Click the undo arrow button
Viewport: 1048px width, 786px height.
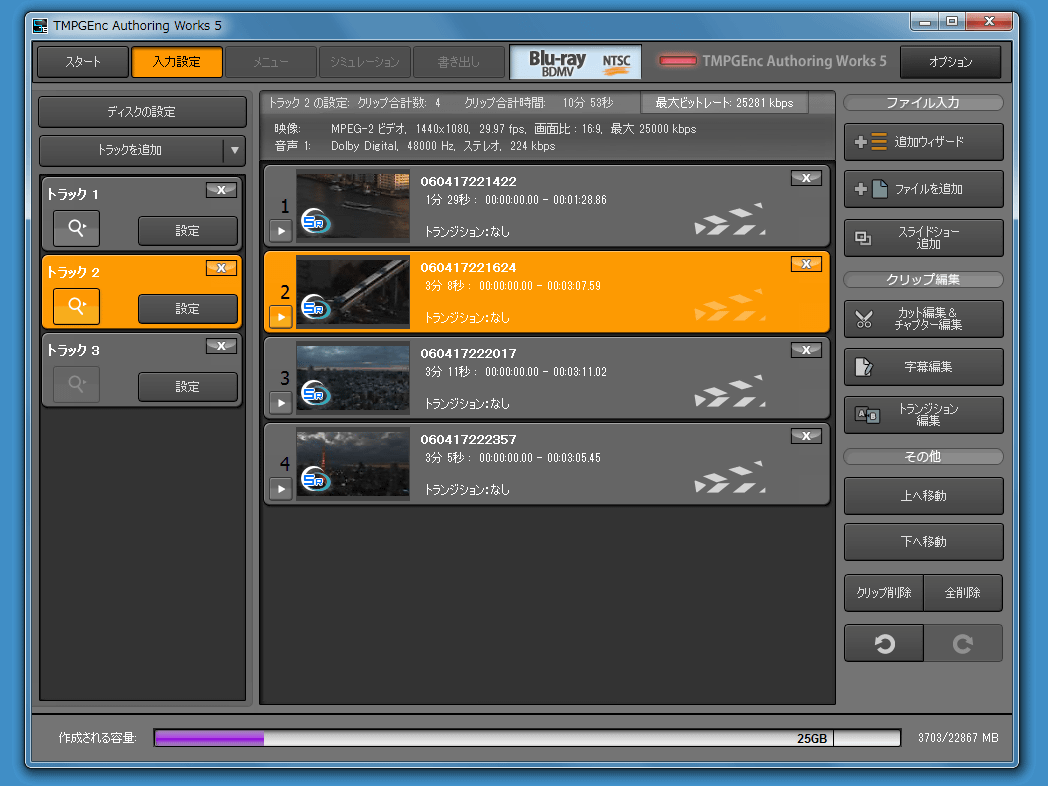(x=884, y=644)
